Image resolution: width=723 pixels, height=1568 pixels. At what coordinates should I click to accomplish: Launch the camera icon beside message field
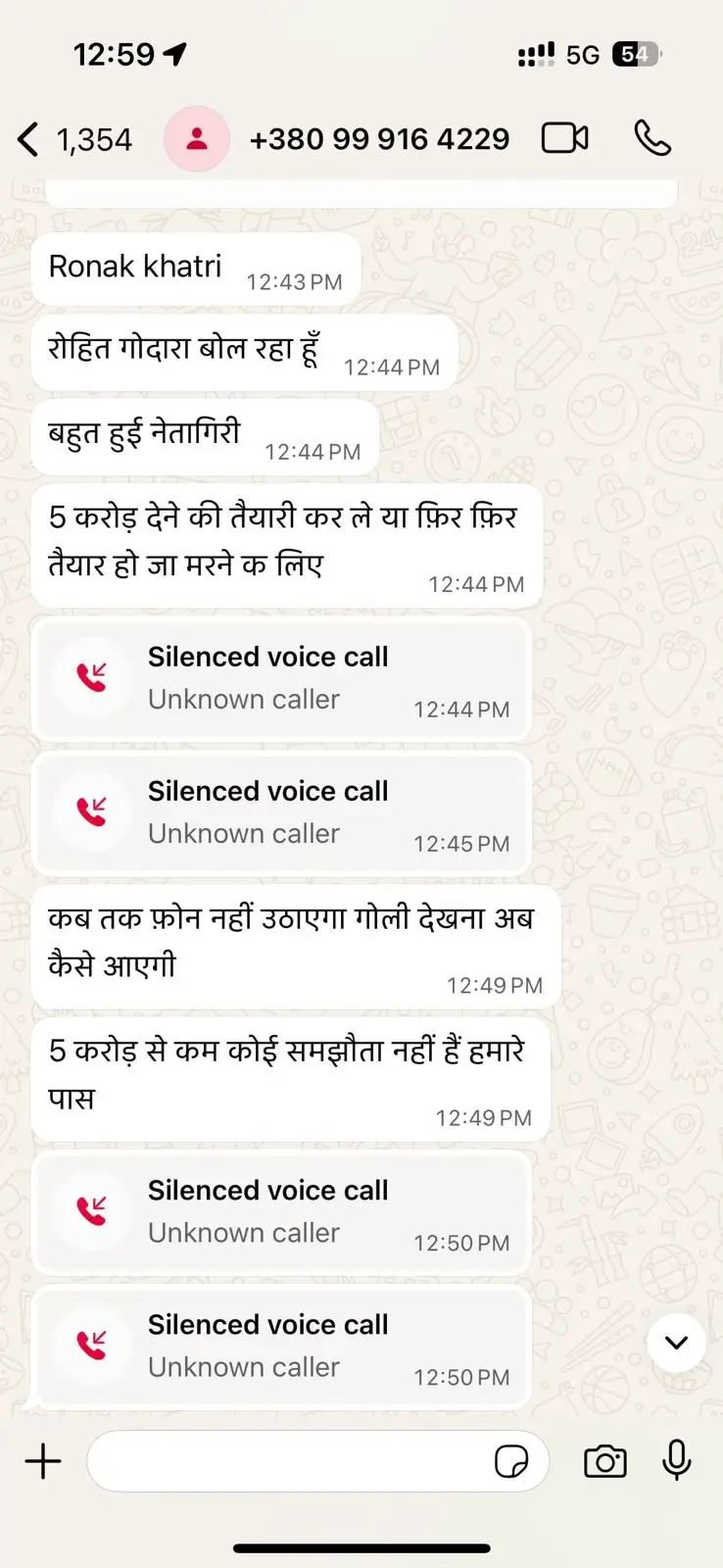605,1461
